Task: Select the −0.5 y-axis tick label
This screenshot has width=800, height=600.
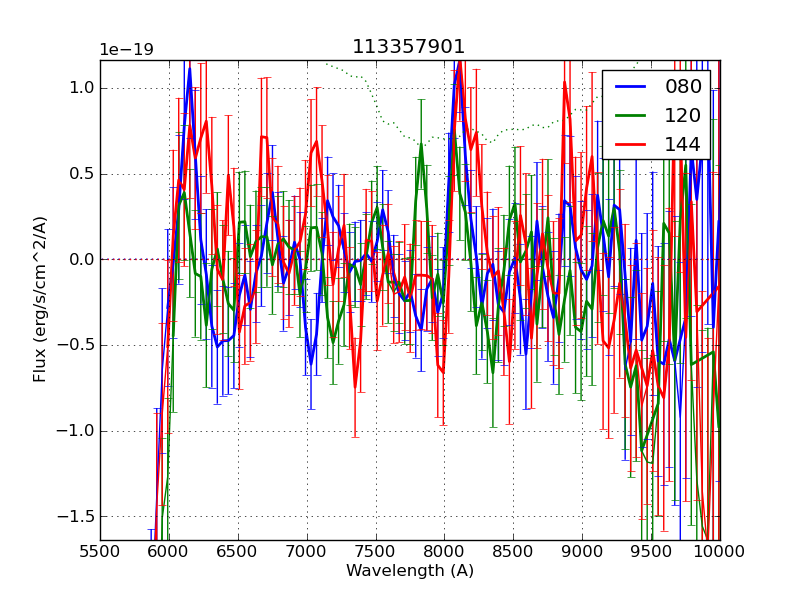Action: 77,346
